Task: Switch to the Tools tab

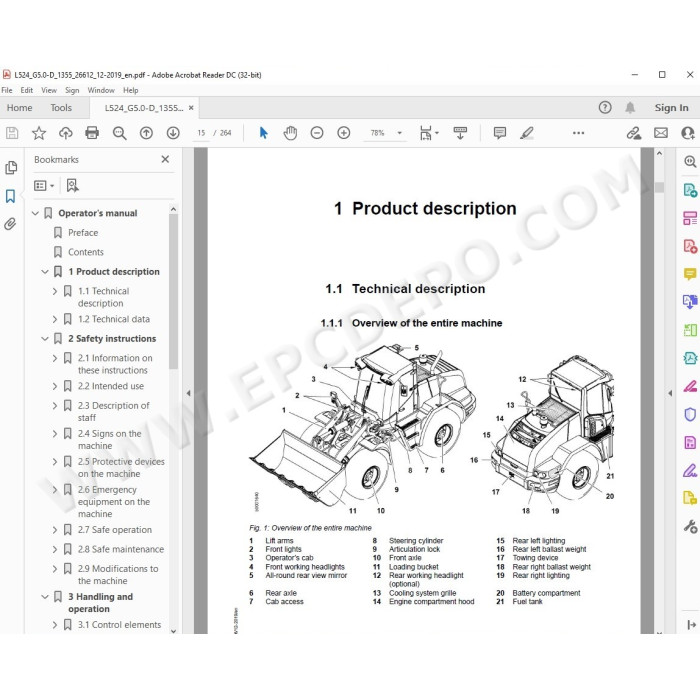Action: pos(61,108)
